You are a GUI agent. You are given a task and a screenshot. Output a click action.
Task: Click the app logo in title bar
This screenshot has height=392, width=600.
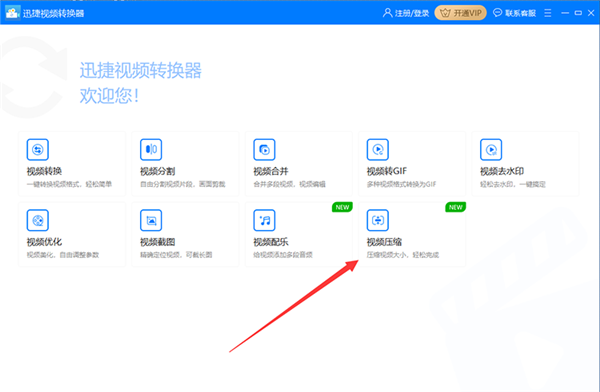[x=12, y=13]
